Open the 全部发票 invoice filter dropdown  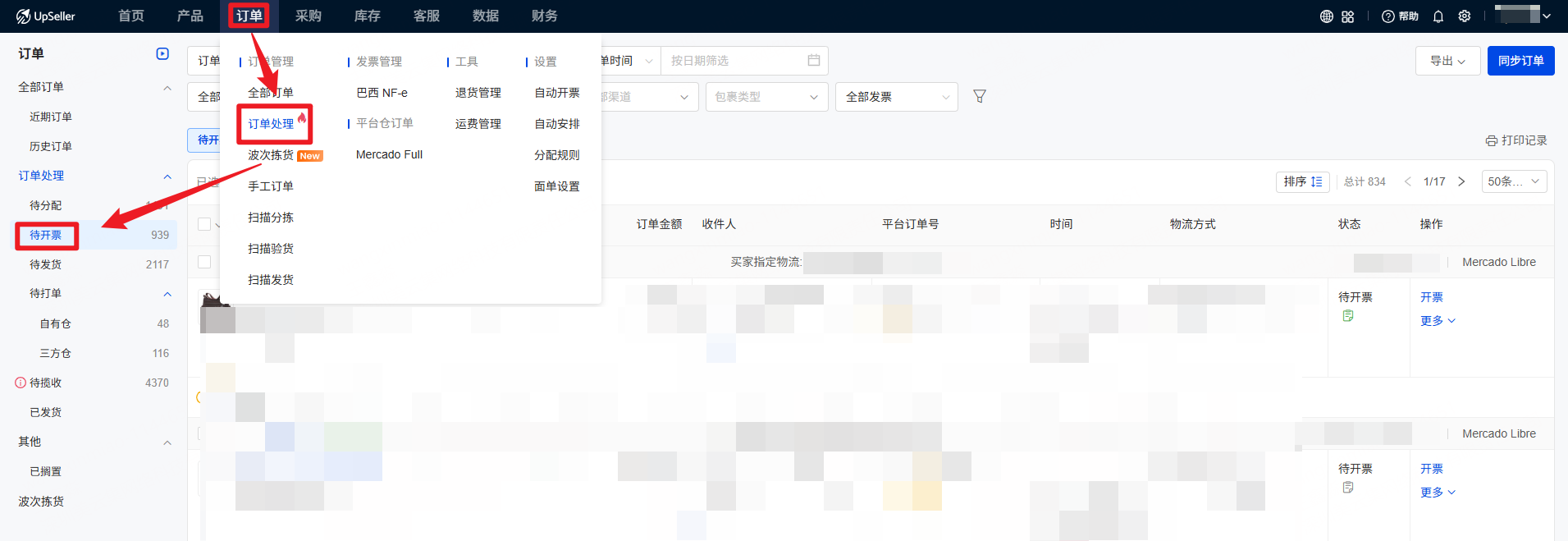tap(896, 97)
